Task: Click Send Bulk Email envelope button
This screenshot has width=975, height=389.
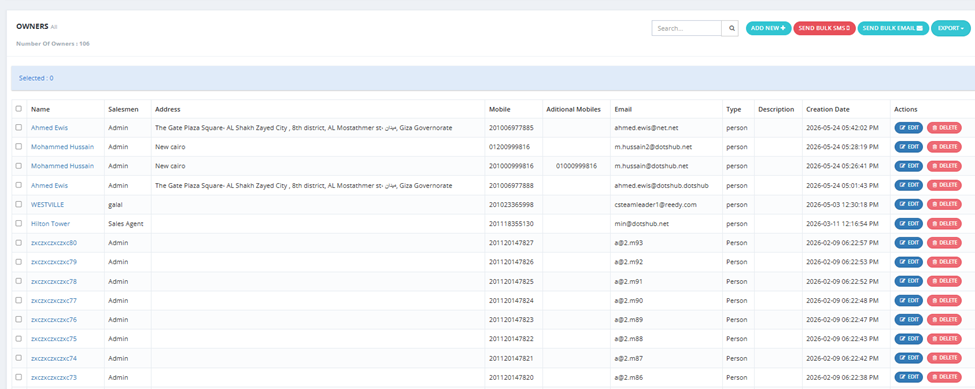Action: (893, 28)
